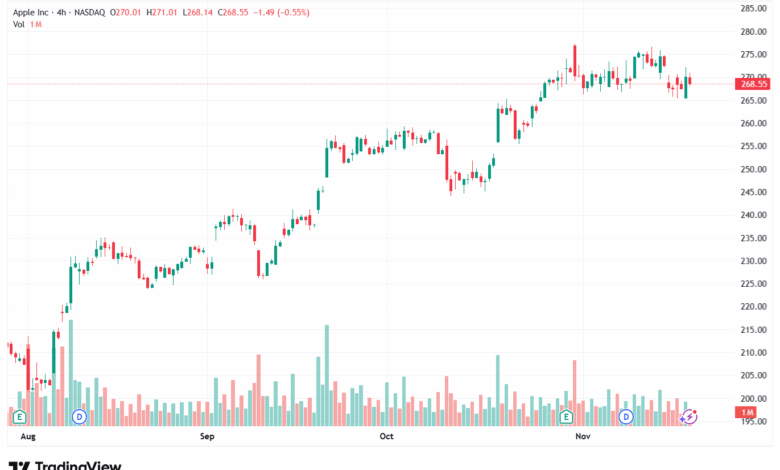Open the November dividend D marker
Viewport: 780px width, 470px height.
click(626, 416)
